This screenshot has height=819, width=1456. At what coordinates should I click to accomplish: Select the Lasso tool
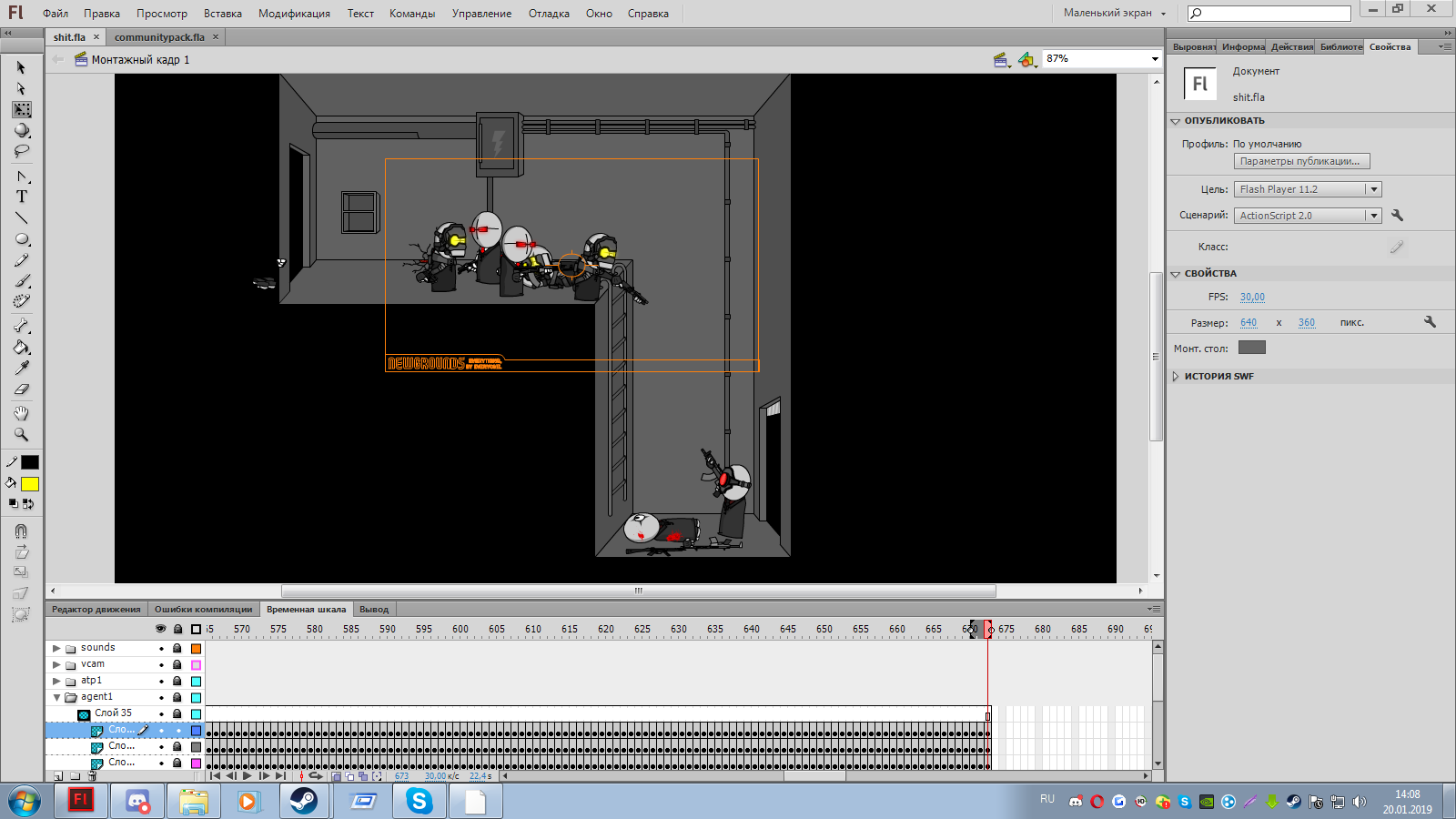(21, 152)
